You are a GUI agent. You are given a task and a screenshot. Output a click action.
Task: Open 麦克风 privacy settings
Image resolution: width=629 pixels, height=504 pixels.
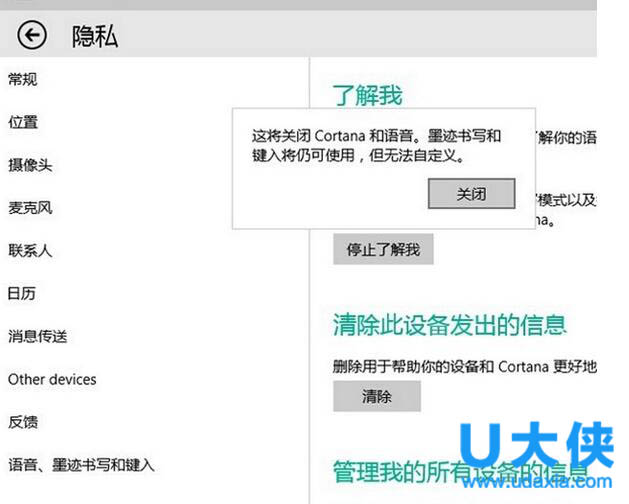pyautogui.click(x=30, y=208)
